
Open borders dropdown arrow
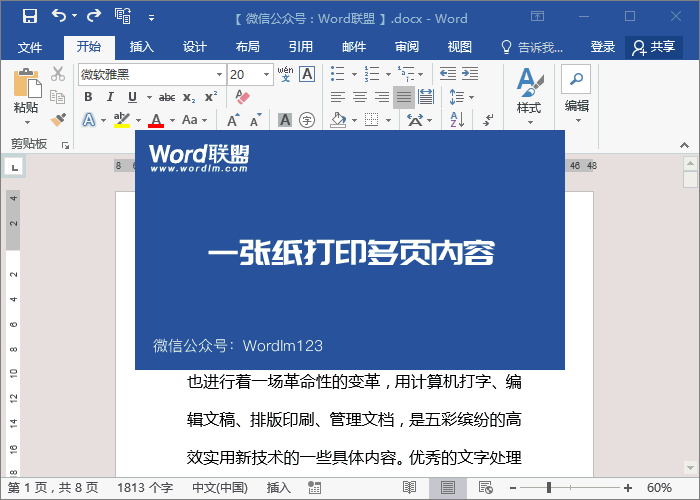(388, 120)
